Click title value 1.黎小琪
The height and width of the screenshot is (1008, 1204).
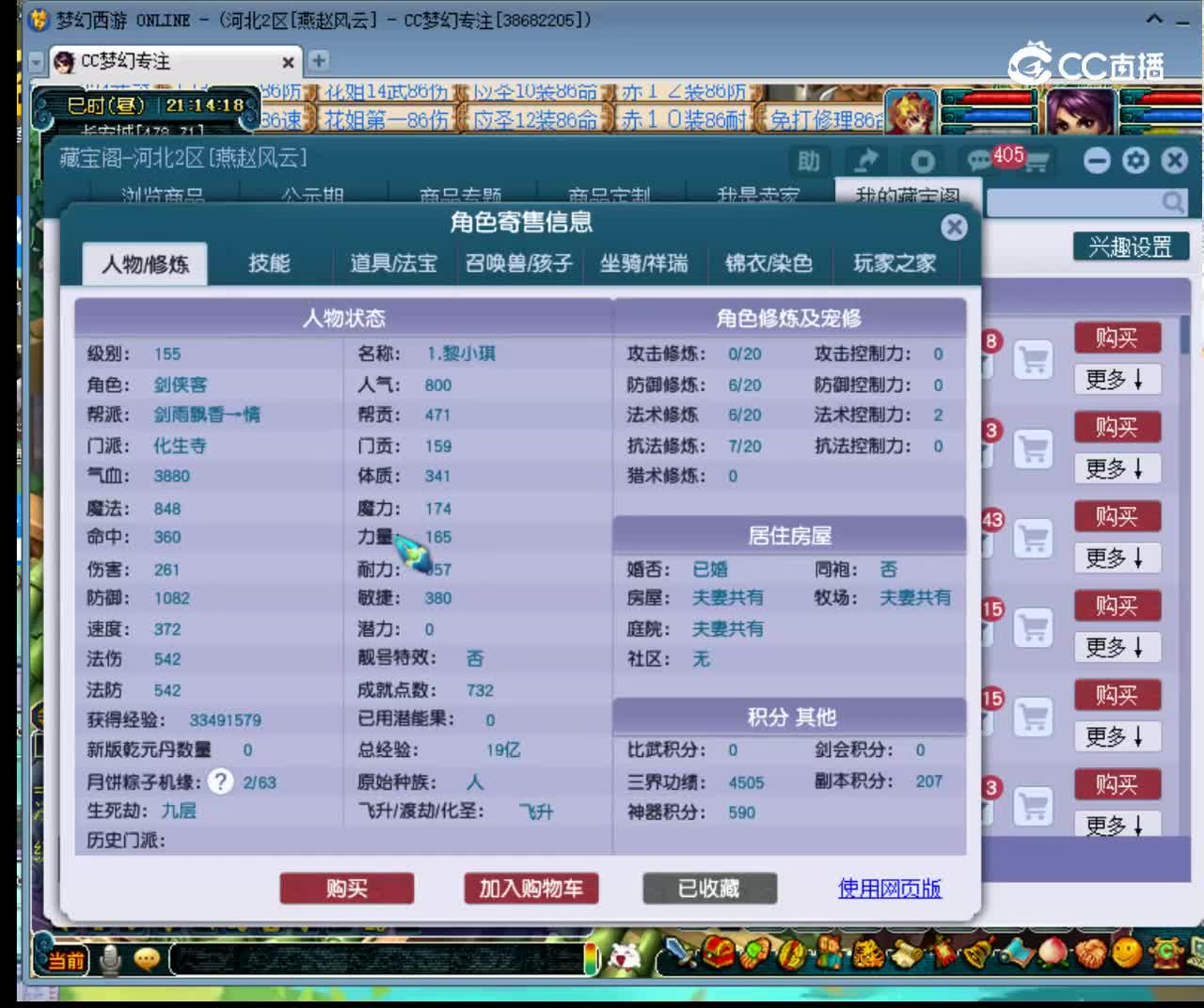coord(461,354)
